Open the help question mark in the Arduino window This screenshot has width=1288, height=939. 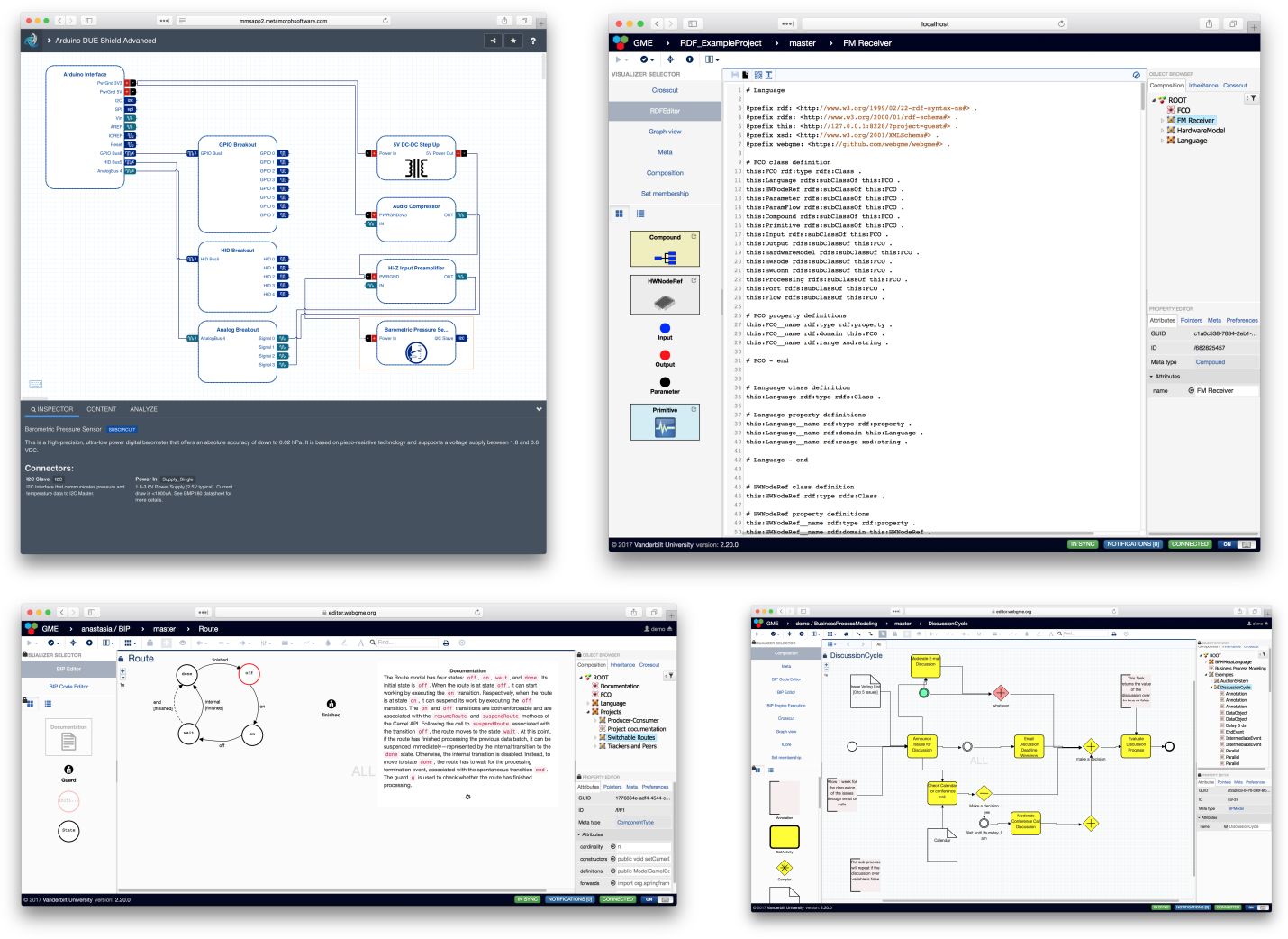pos(533,41)
